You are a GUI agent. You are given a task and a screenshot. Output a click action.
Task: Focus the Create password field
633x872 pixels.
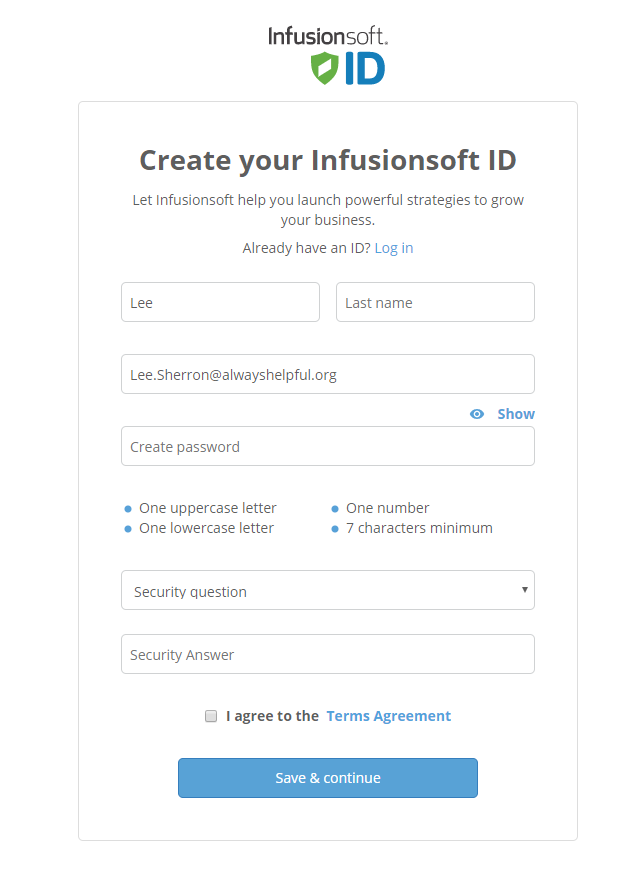click(x=328, y=447)
